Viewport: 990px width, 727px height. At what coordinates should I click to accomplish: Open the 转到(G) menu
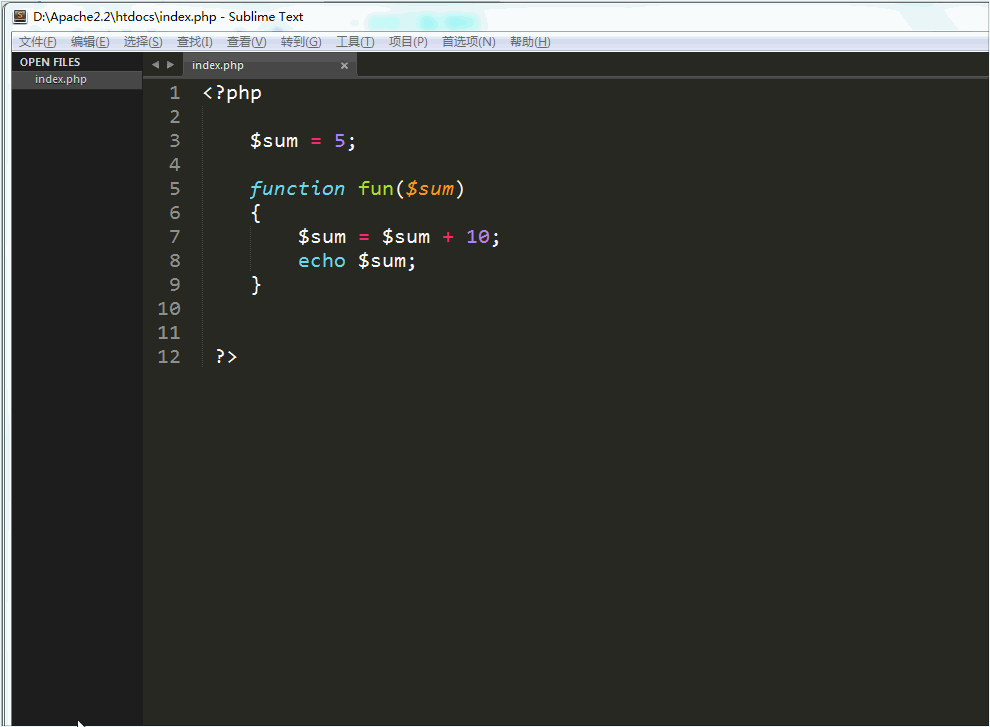click(x=301, y=42)
